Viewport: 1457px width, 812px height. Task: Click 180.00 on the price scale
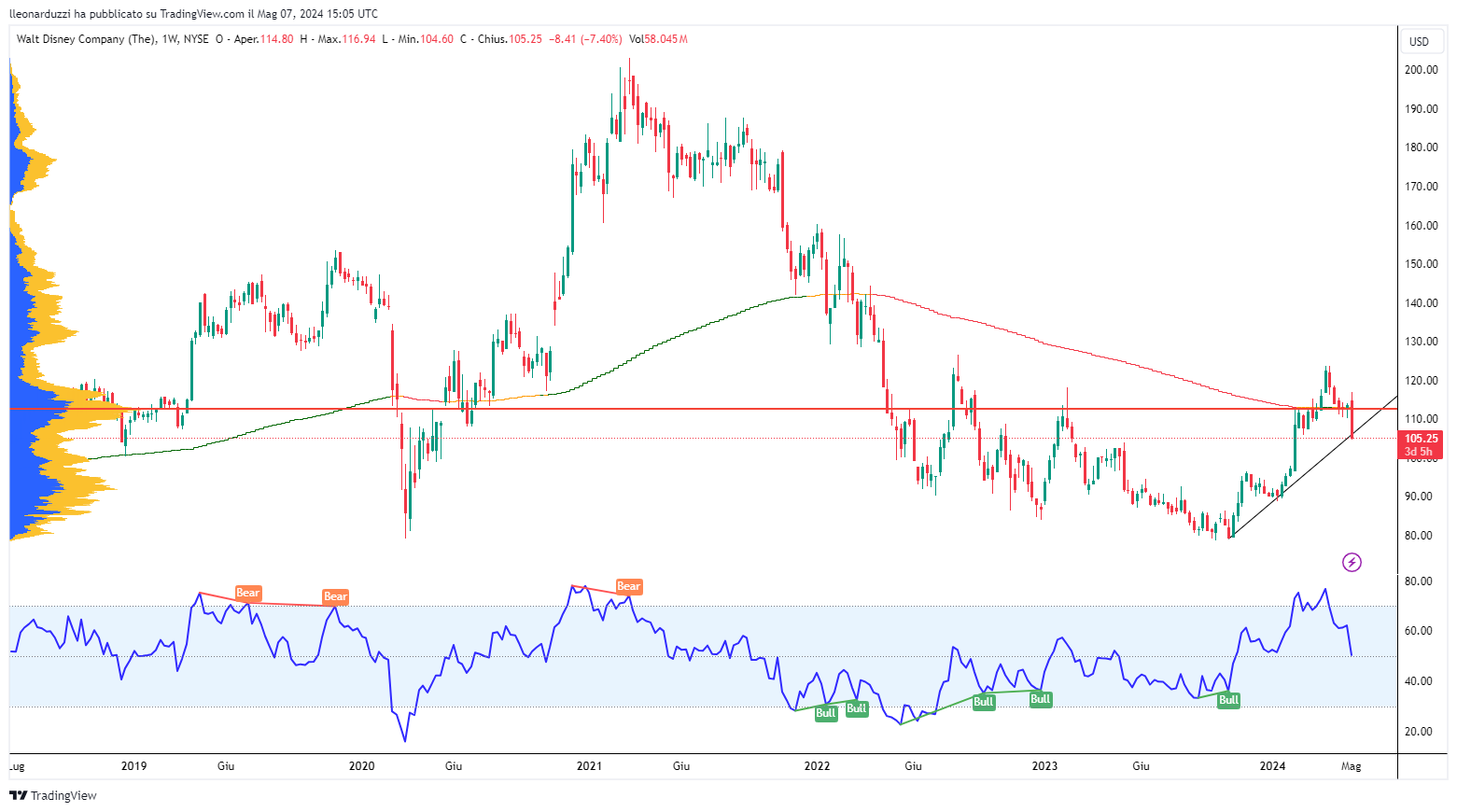point(1421,147)
